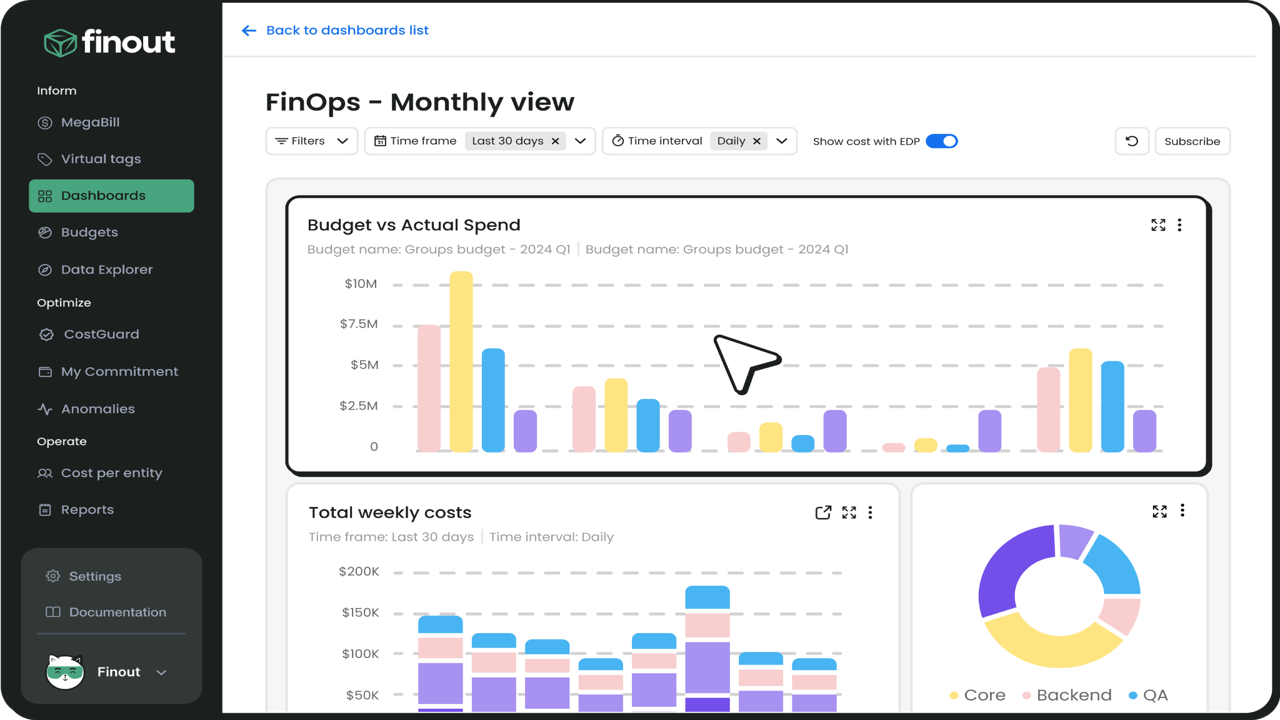Open Total weekly costs in external view

click(823, 512)
